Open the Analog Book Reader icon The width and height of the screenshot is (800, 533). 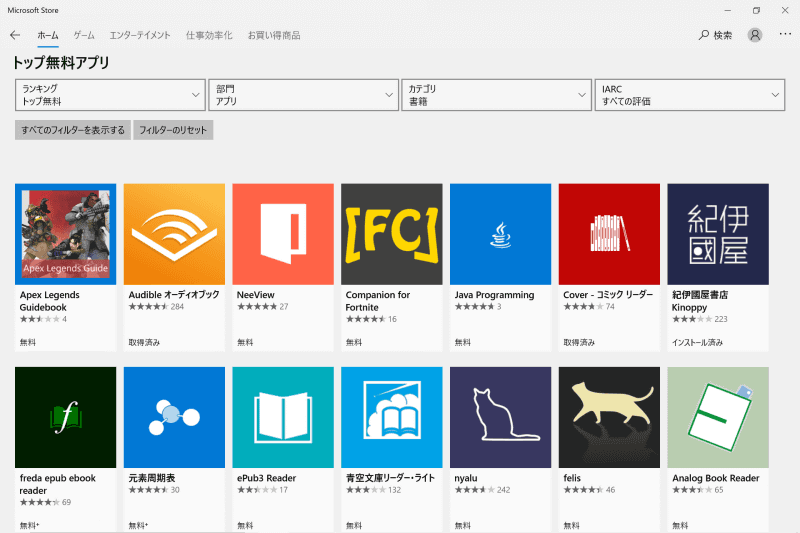point(718,417)
